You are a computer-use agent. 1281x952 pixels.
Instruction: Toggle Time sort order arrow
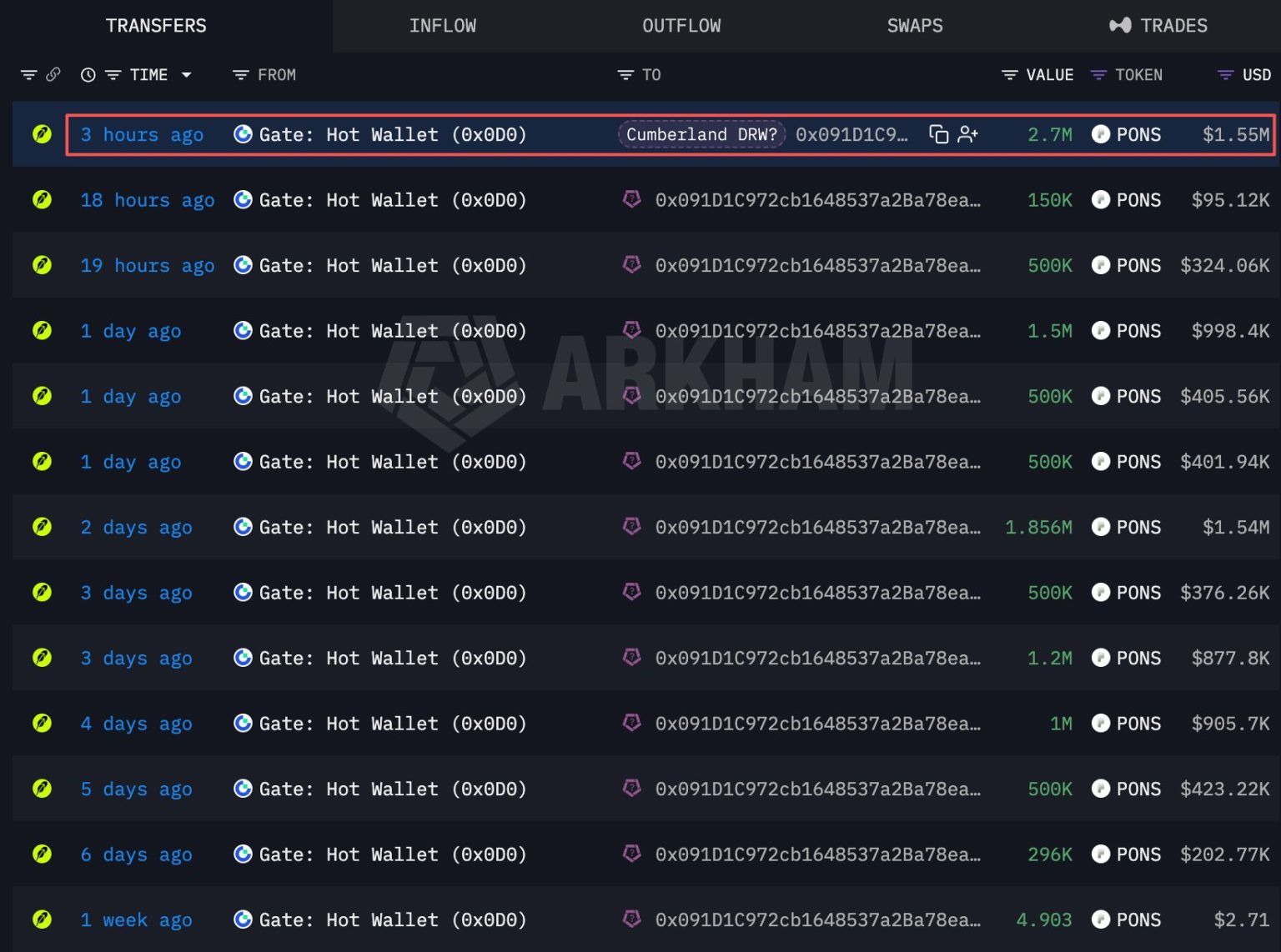[187, 75]
